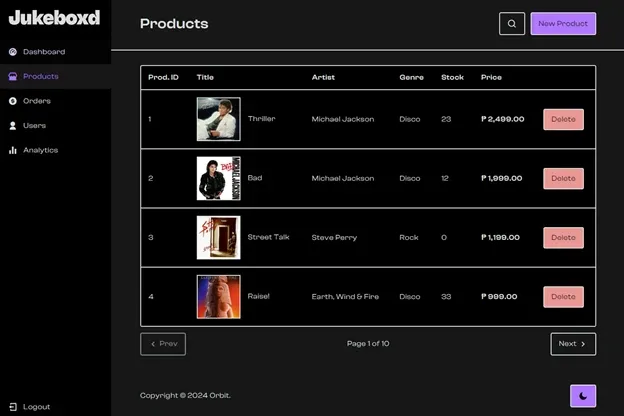Open the Analytics section
The height and width of the screenshot is (416, 624).
(56, 150)
